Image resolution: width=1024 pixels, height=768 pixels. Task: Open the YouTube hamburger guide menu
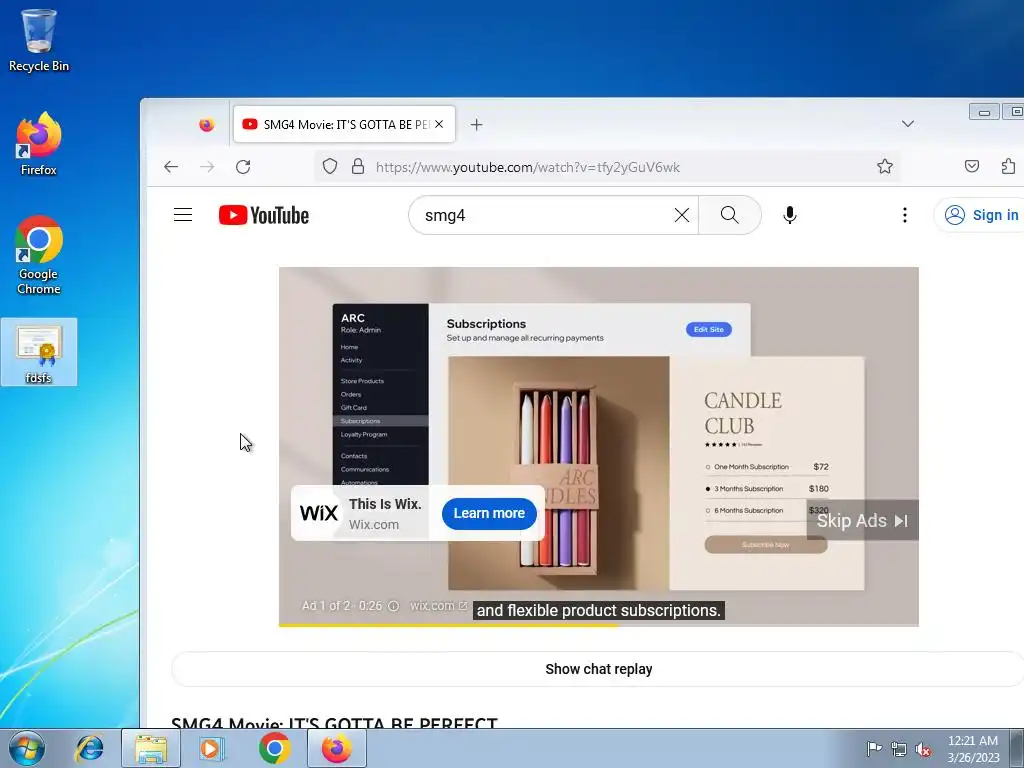pyautogui.click(x=183, y=215)
